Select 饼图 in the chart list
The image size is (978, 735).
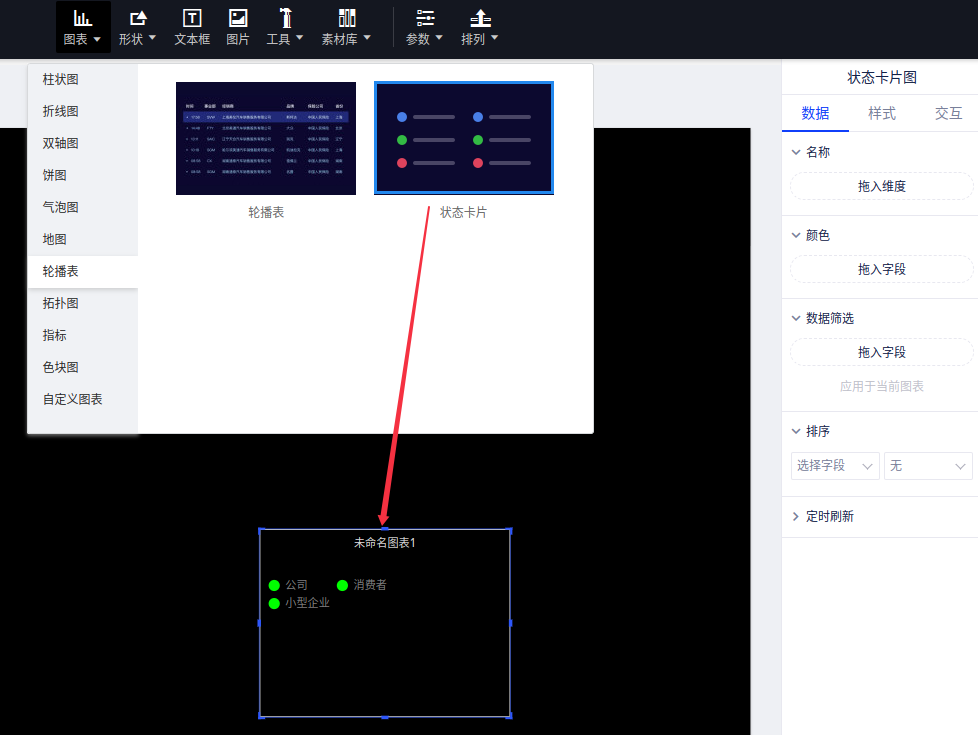54,175
